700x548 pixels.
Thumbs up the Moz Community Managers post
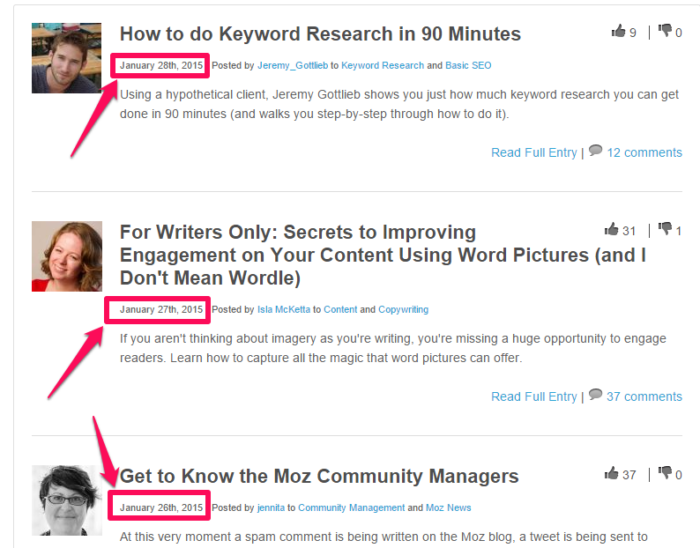click(x=611, y=473)
